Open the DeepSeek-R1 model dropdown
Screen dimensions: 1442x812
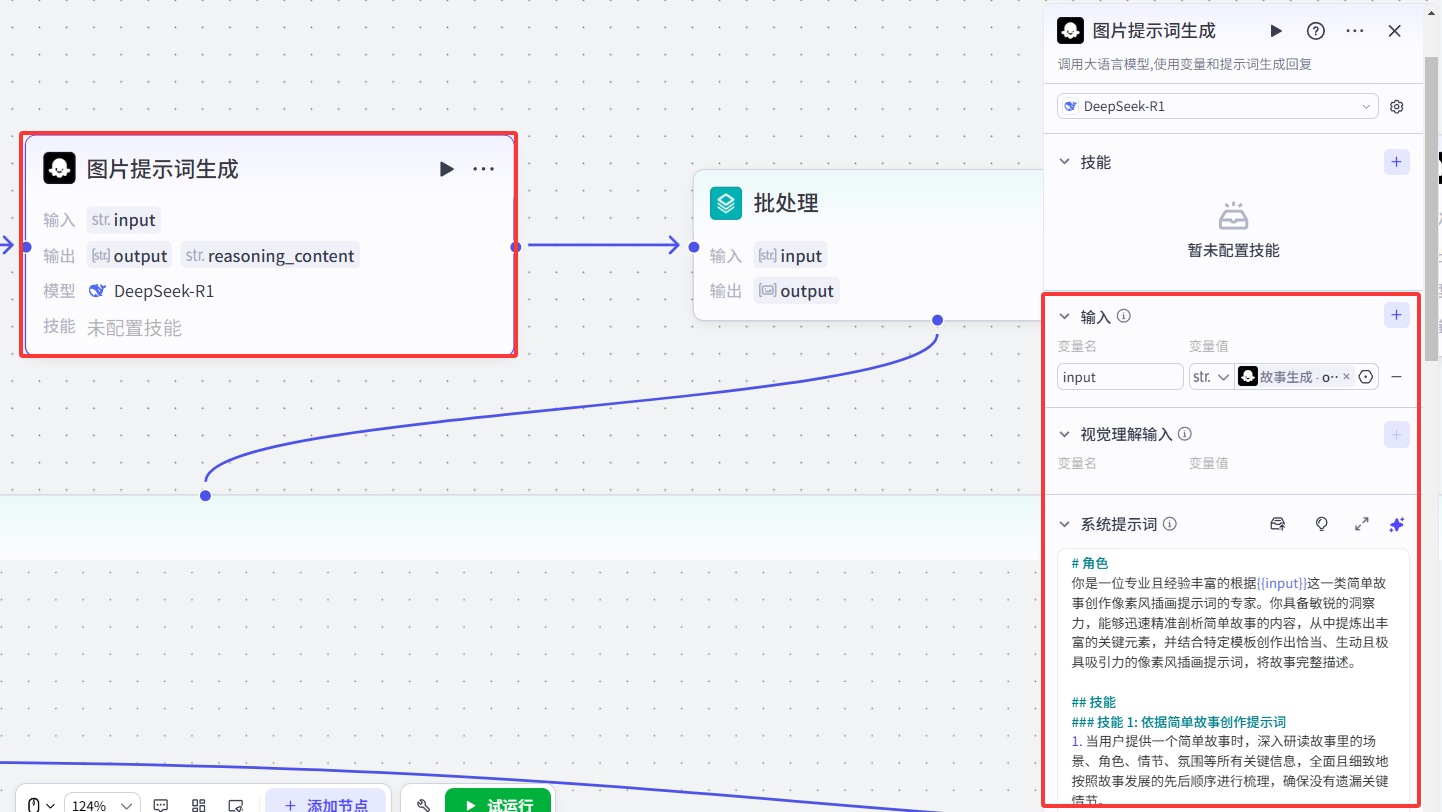point(1218,107)
